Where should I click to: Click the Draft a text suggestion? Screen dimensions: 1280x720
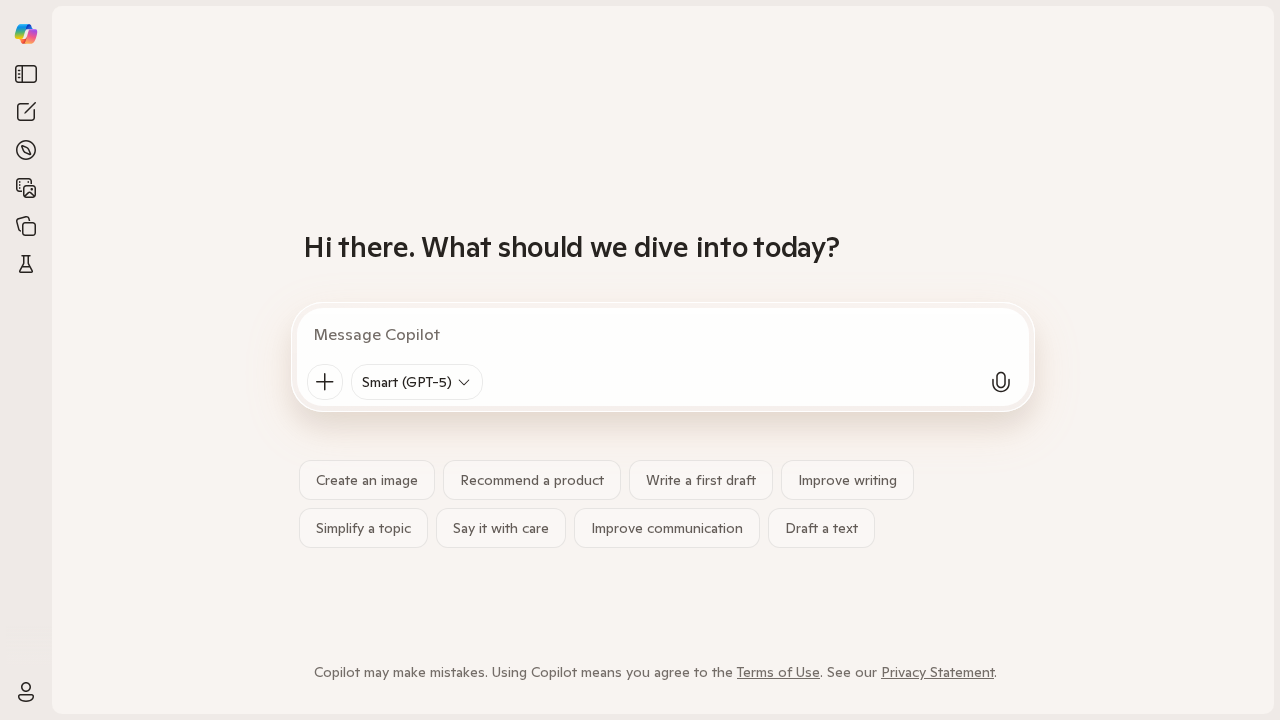[x=821, y=528]
